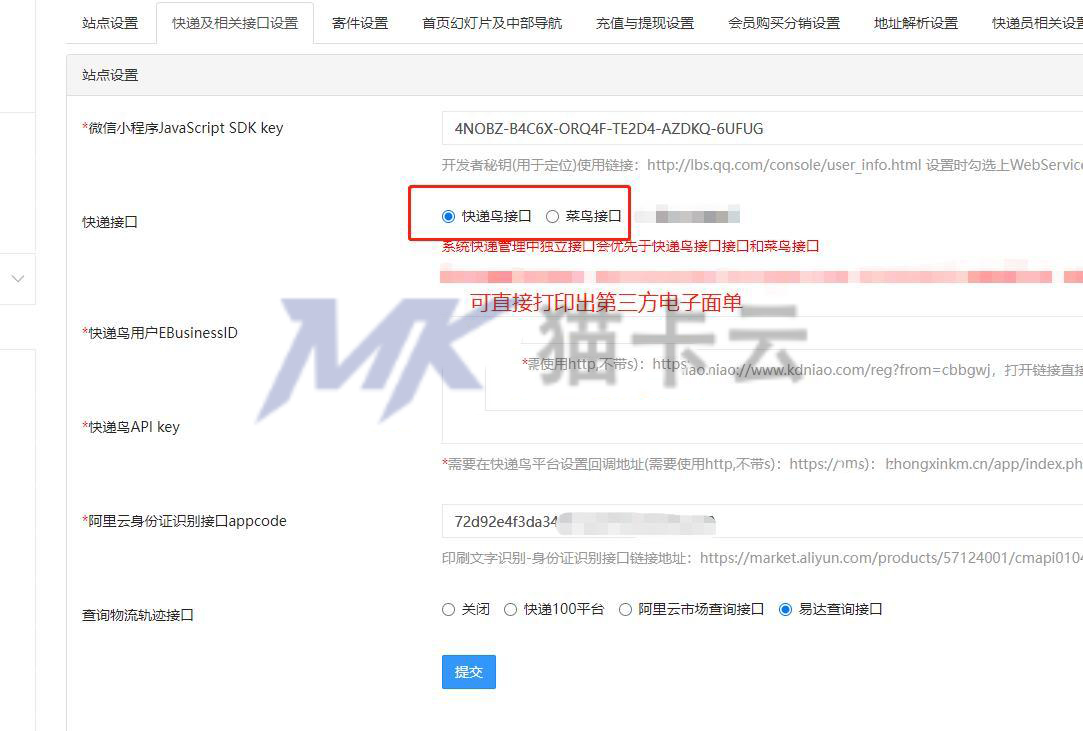The width and height of the screenshot is (1083, 731).
Task: Open the 充值与提现设置 tab
Action: coord(645,23)
